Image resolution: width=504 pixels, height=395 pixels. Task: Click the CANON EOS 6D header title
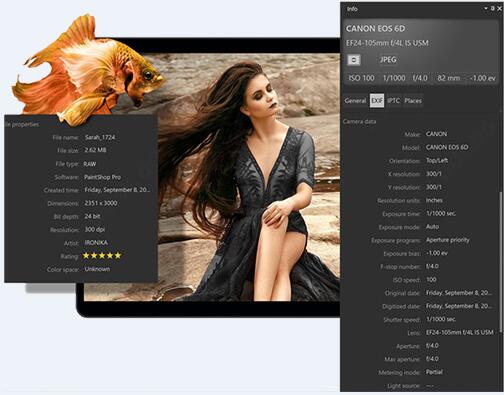(375, 29)
